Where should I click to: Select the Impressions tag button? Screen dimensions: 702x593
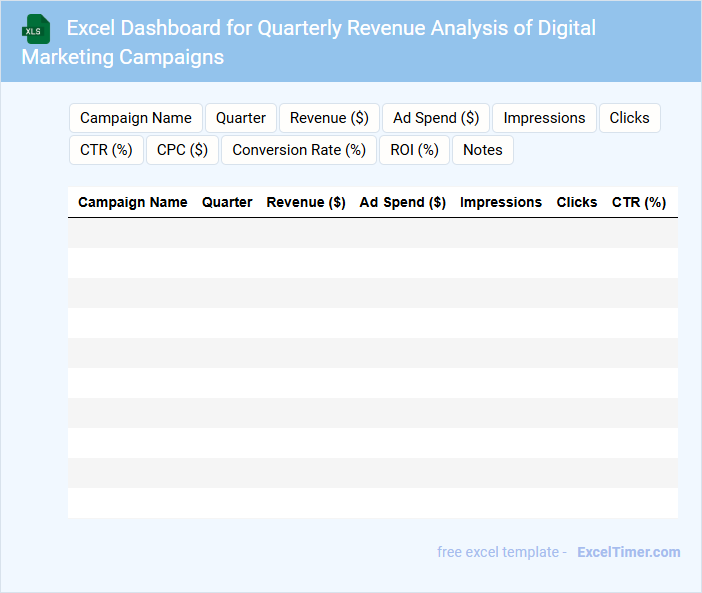(x=544, y=118)
